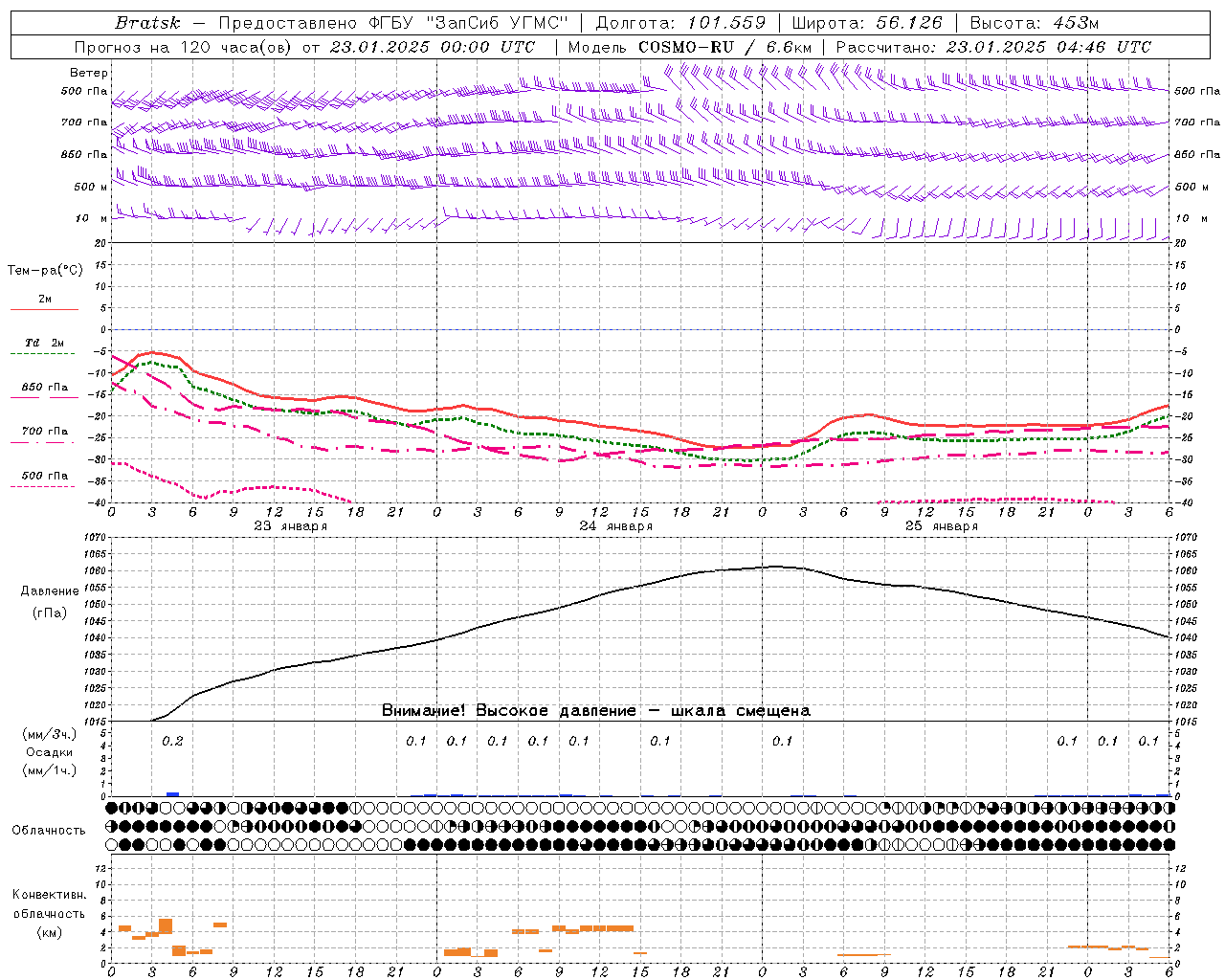Select the 'Широта: 56.126' header field
The height and width of the screenshot is (980, 1225).
pos(867,23)
